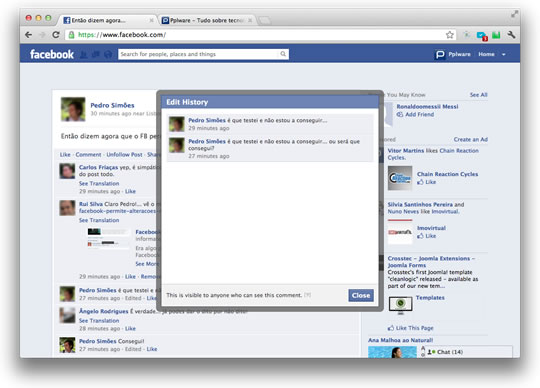Open a new tab button

coord(264,21)
